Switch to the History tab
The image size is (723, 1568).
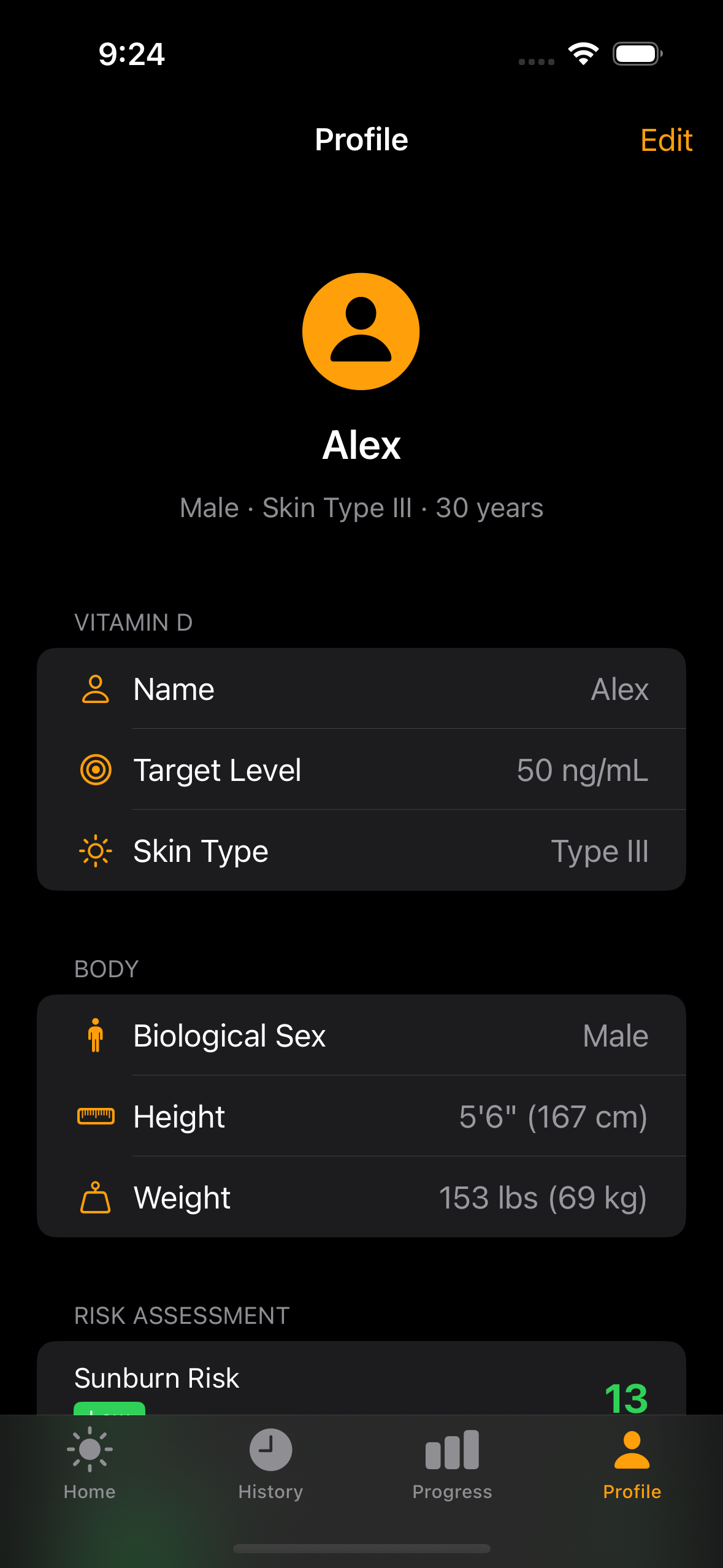click(x=270, y=1464)
